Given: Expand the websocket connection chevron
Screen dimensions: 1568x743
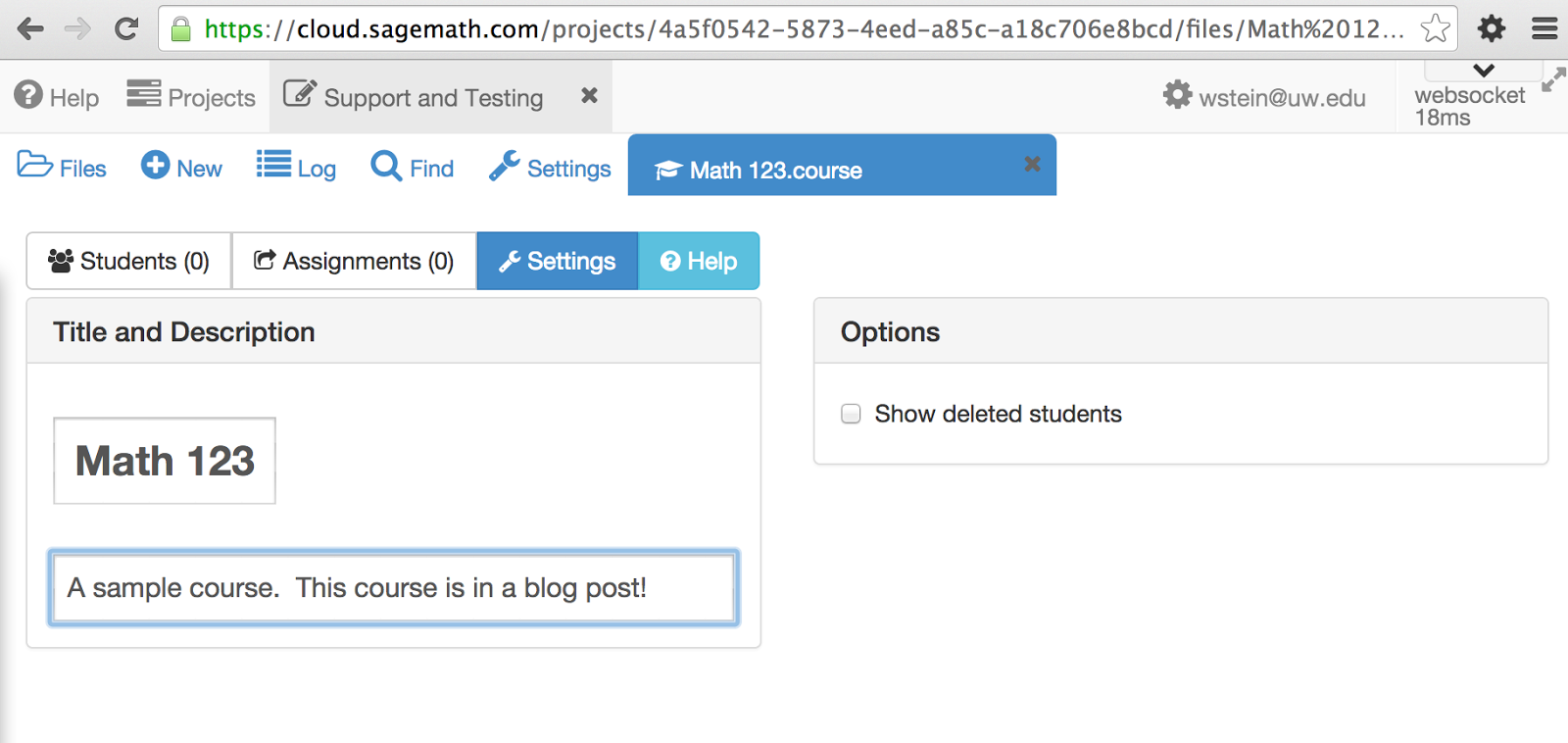Looking at the screenshot, I should tap(1484, 71).
